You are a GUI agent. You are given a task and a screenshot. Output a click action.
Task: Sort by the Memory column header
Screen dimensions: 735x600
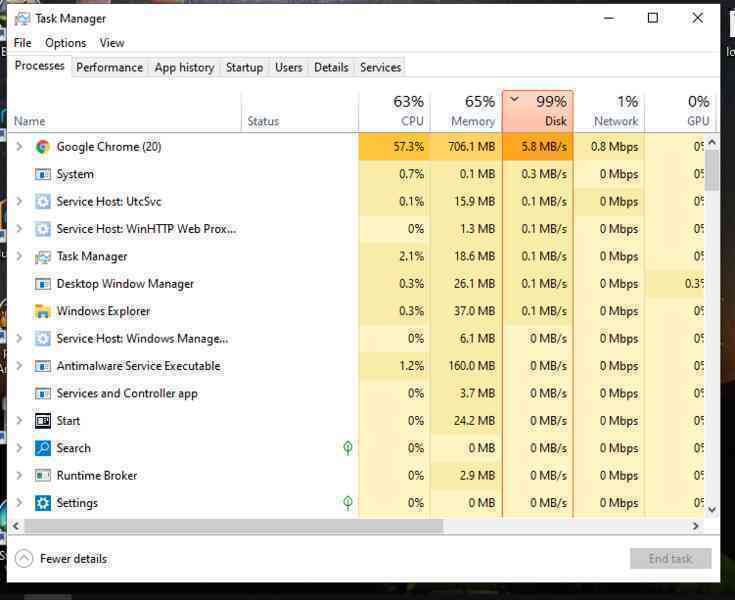(465, 112)
